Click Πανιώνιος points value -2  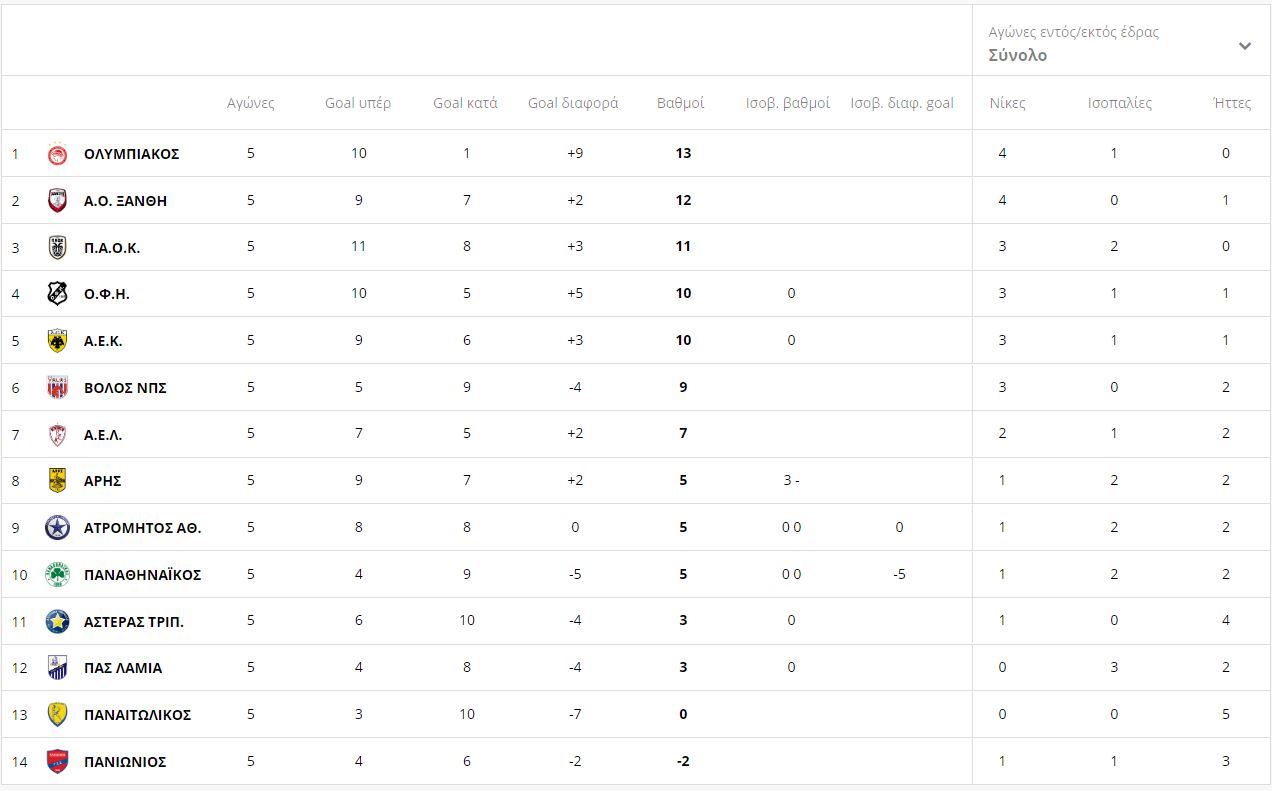[683, 762]
